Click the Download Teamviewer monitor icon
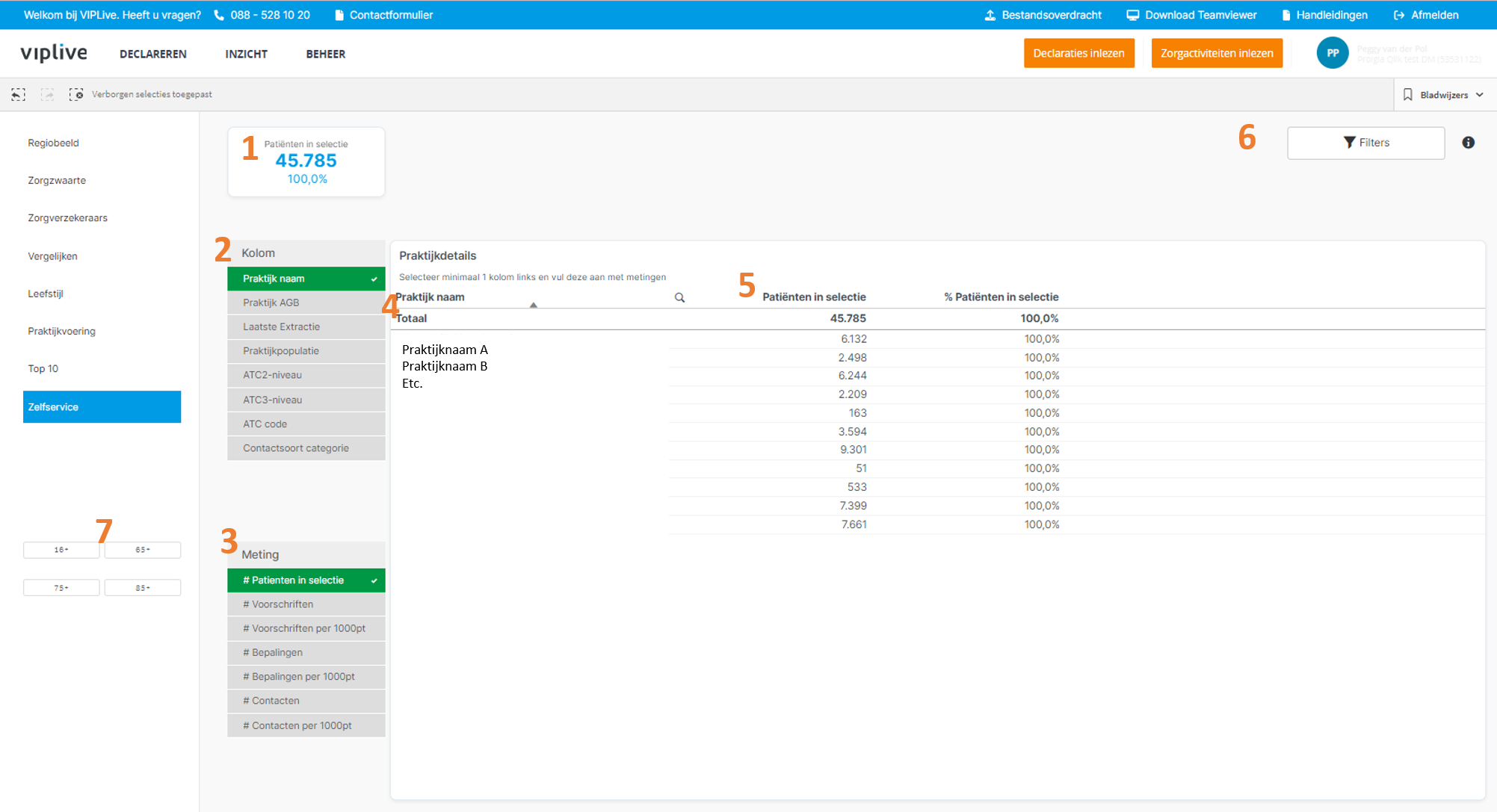This screenshot has height=812, width=1497. [x=1133, y=15]
